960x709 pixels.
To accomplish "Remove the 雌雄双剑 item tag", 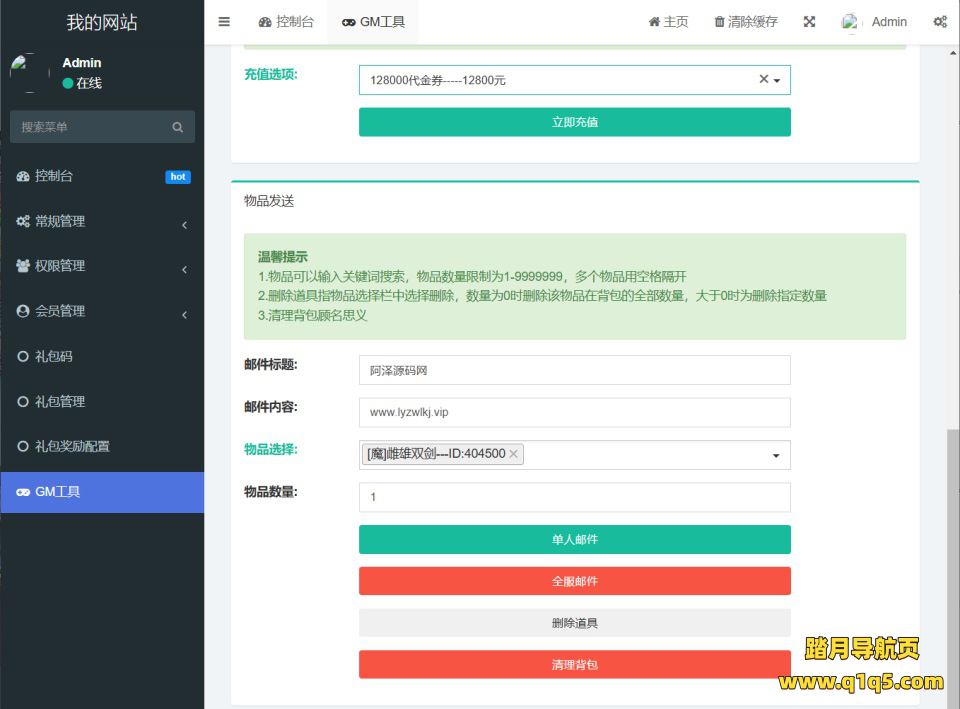I will click(514, 454).
